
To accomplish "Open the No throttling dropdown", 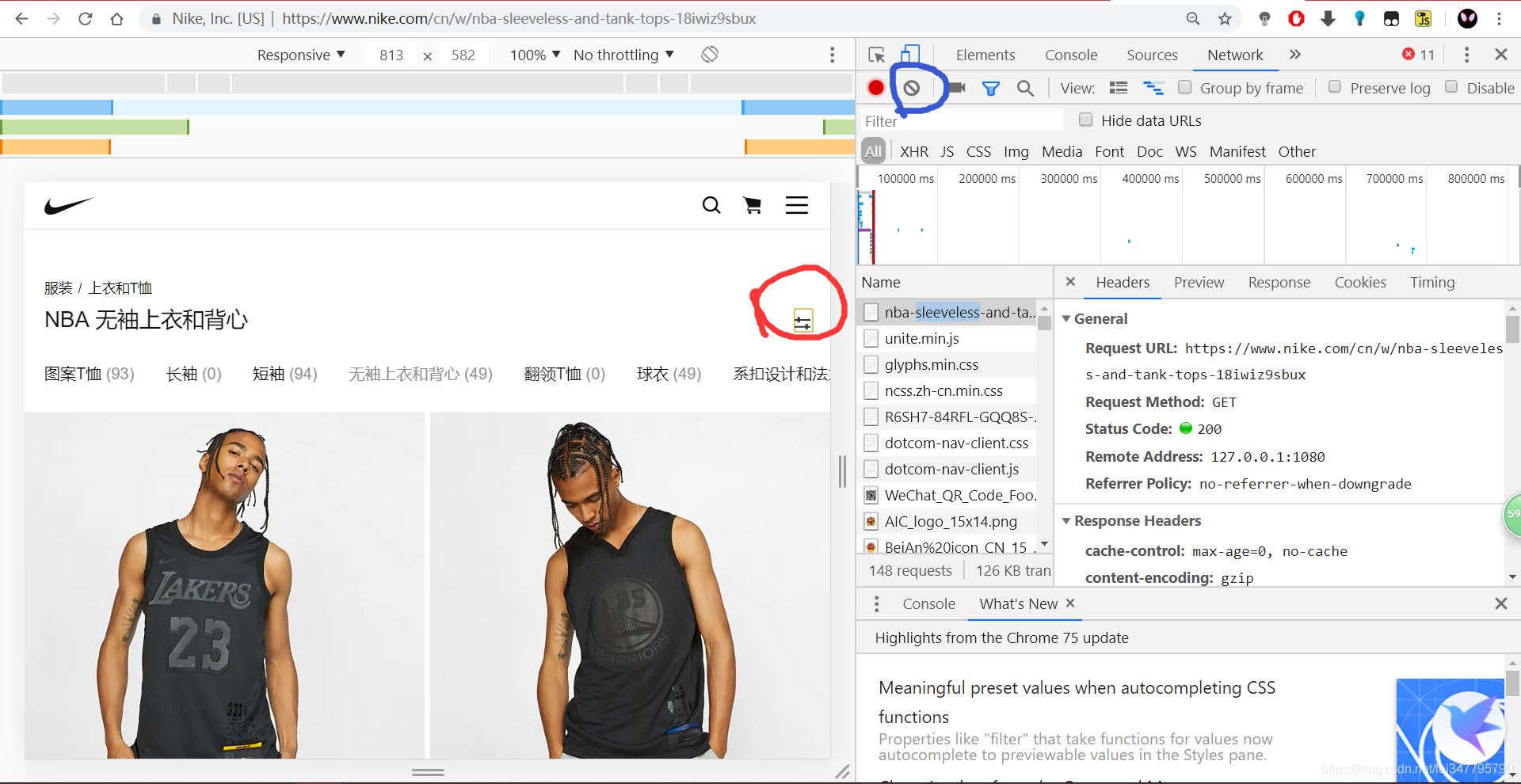I will [623, 54].
